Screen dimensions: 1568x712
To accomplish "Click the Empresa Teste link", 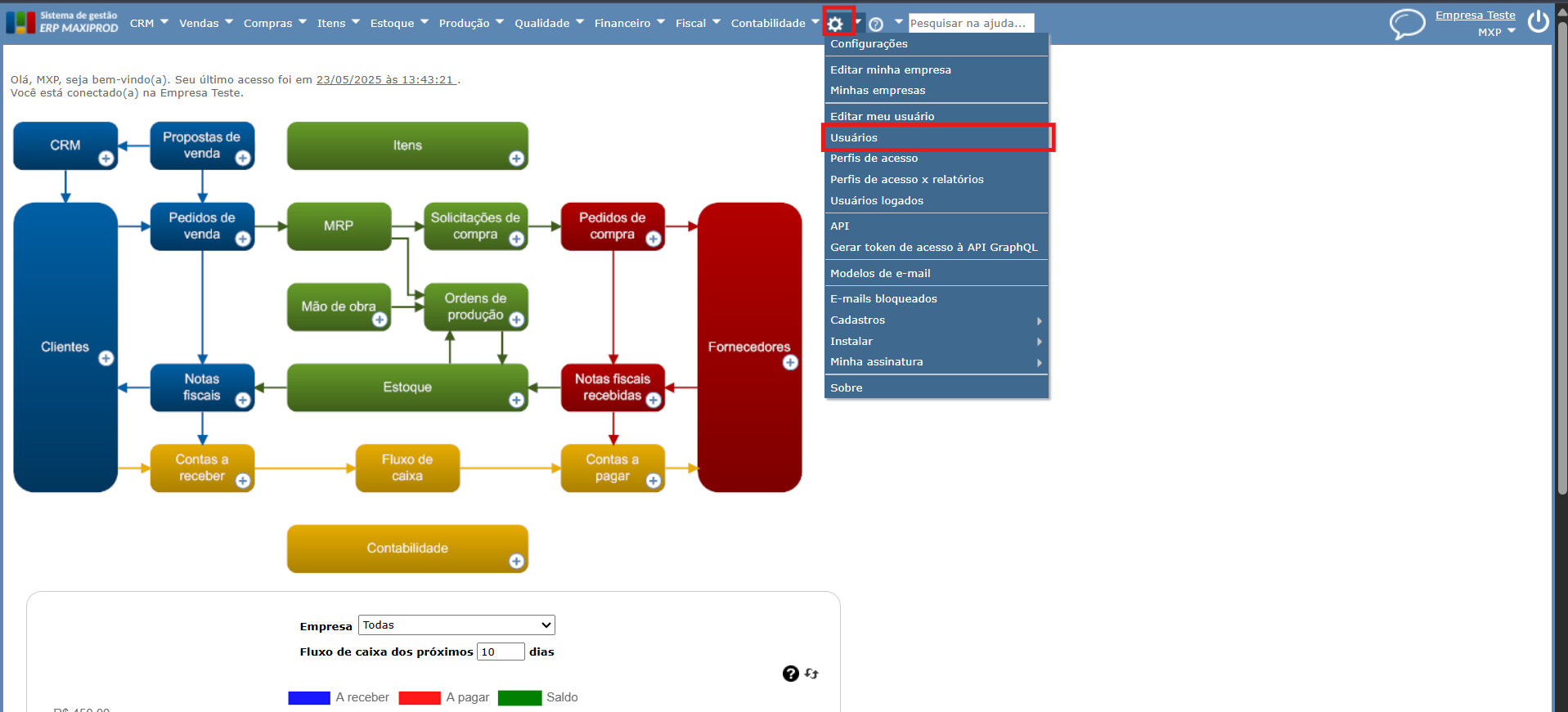I will [x=1475, y=15].
